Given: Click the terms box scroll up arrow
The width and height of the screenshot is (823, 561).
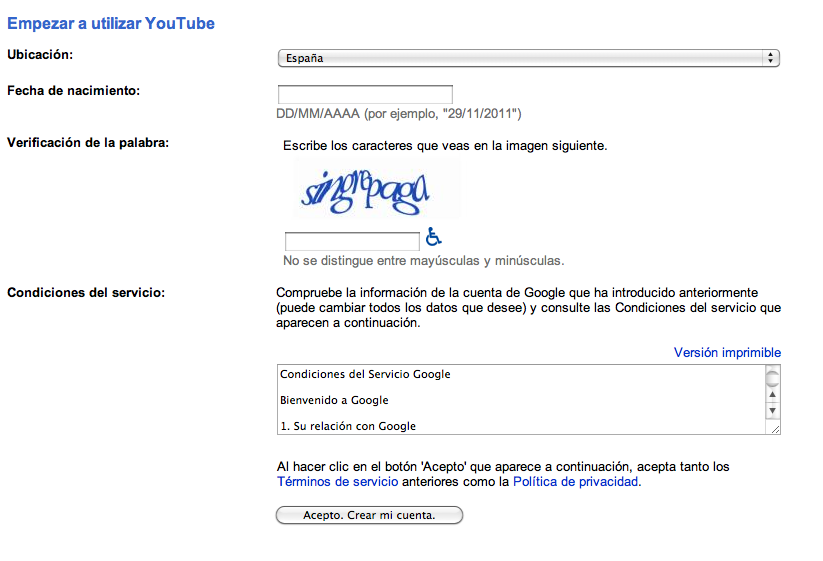Looking at the screenshot, I should (773, 394).
